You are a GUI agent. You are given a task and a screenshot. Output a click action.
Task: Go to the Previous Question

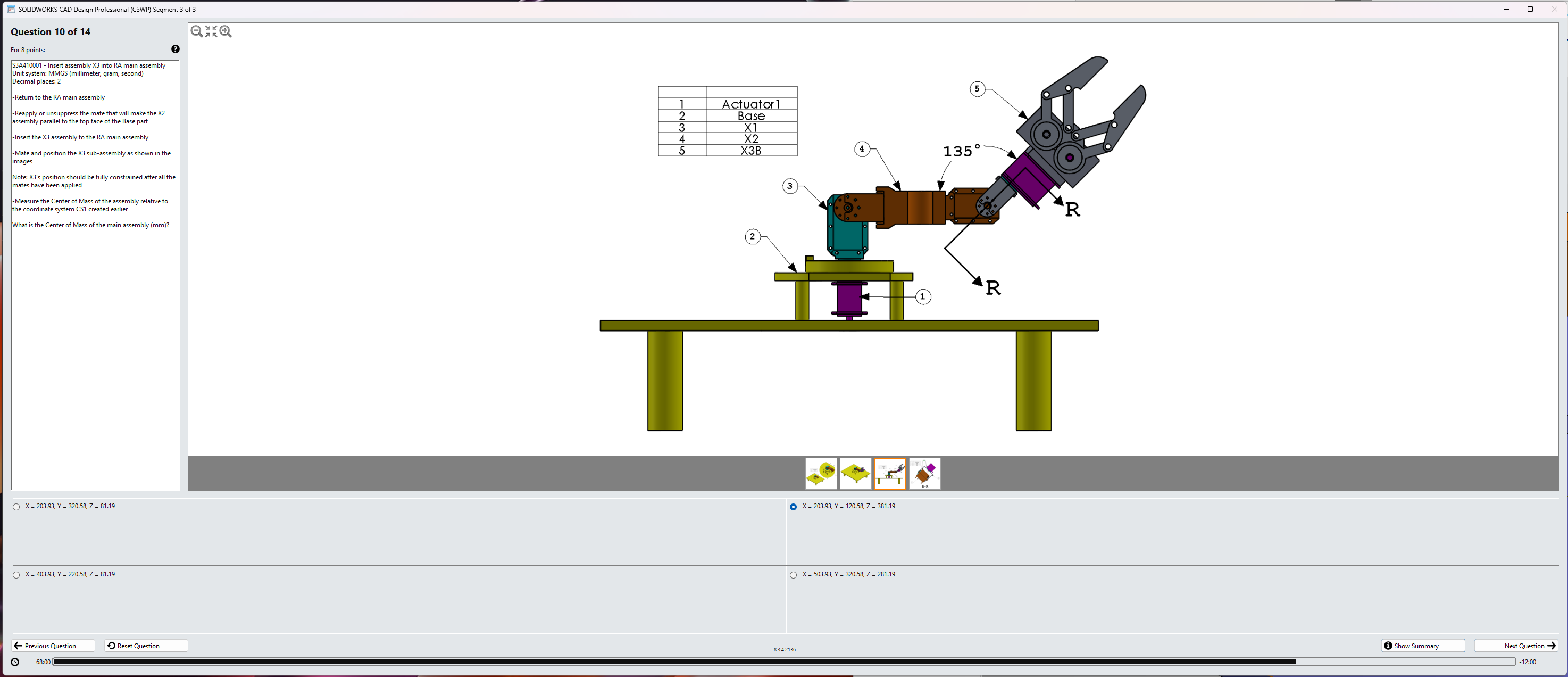pos(52,645)
